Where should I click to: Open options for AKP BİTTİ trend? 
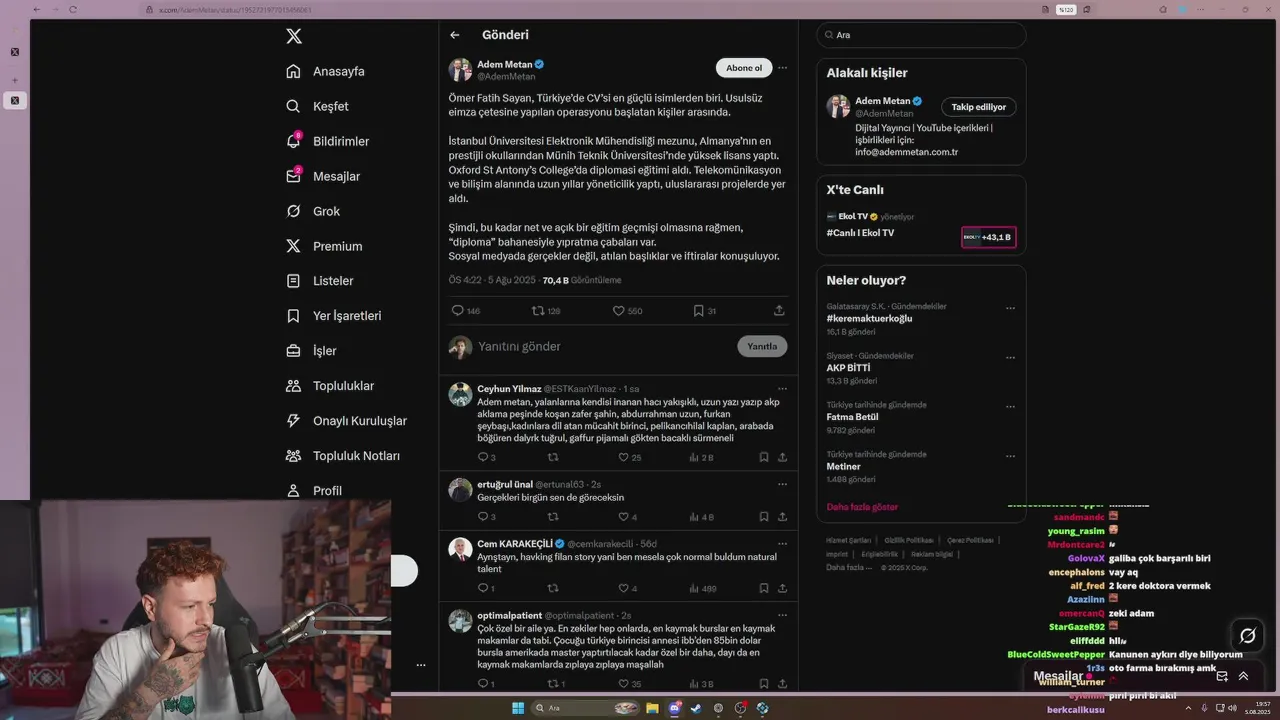tap(1010, 357)
